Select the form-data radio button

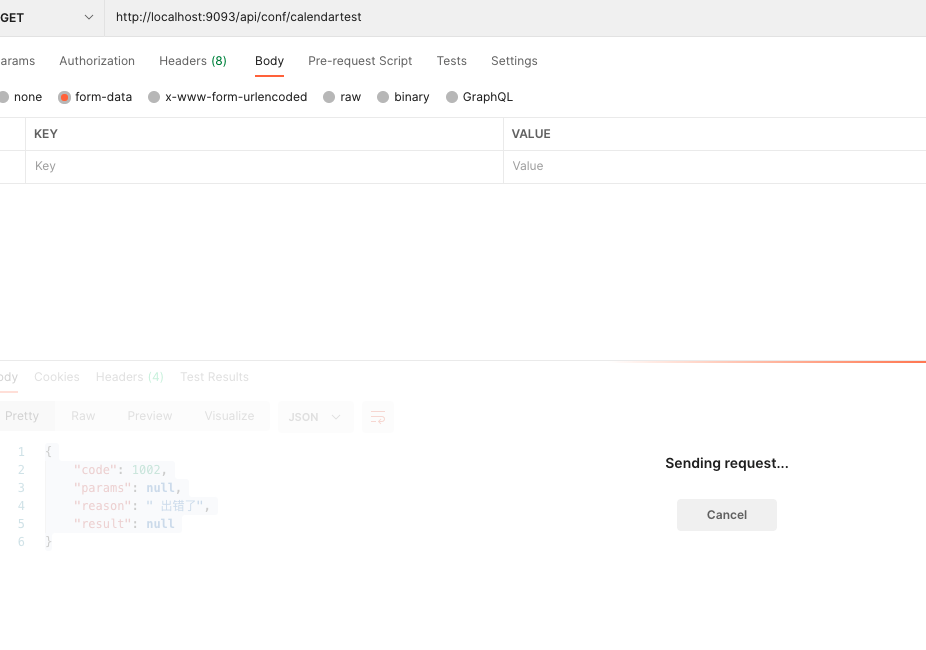pyautogui.click(x=64, y=97)
